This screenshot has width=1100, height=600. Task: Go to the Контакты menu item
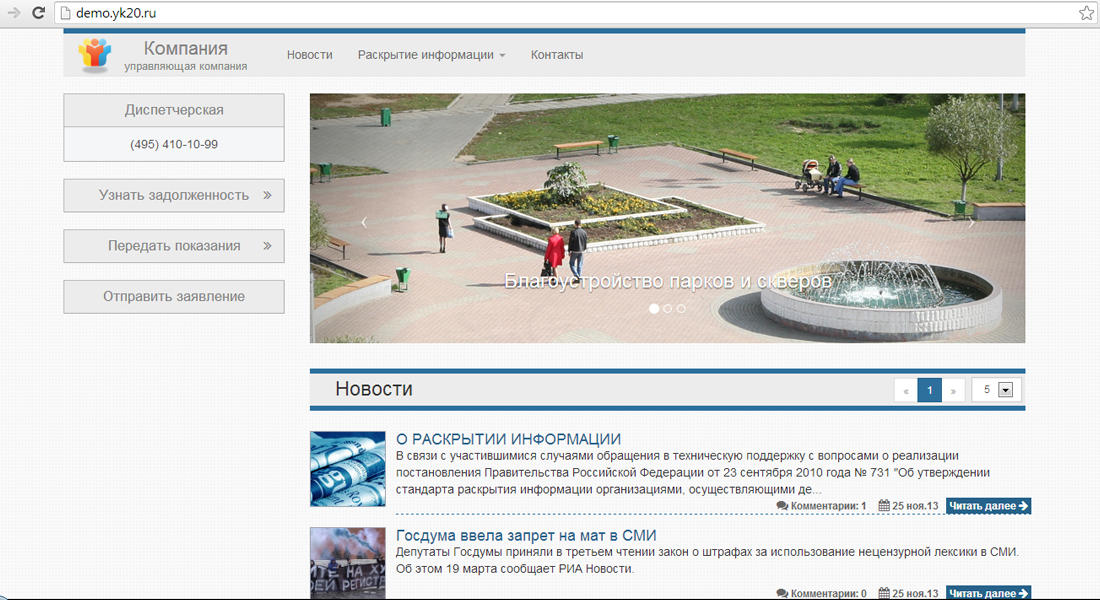tap(556, 55)
